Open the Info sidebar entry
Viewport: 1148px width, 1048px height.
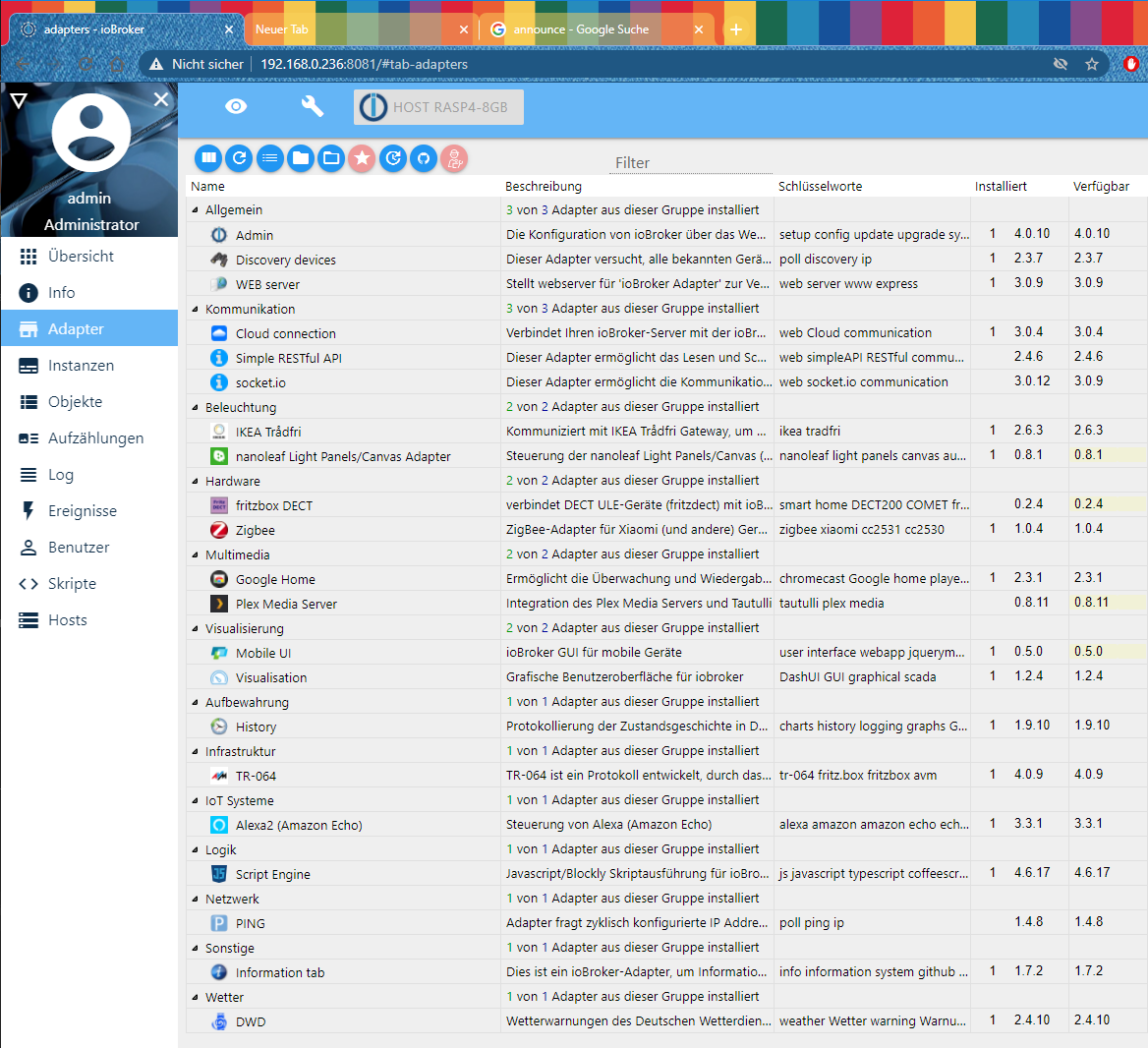click(x=89, y=293)
